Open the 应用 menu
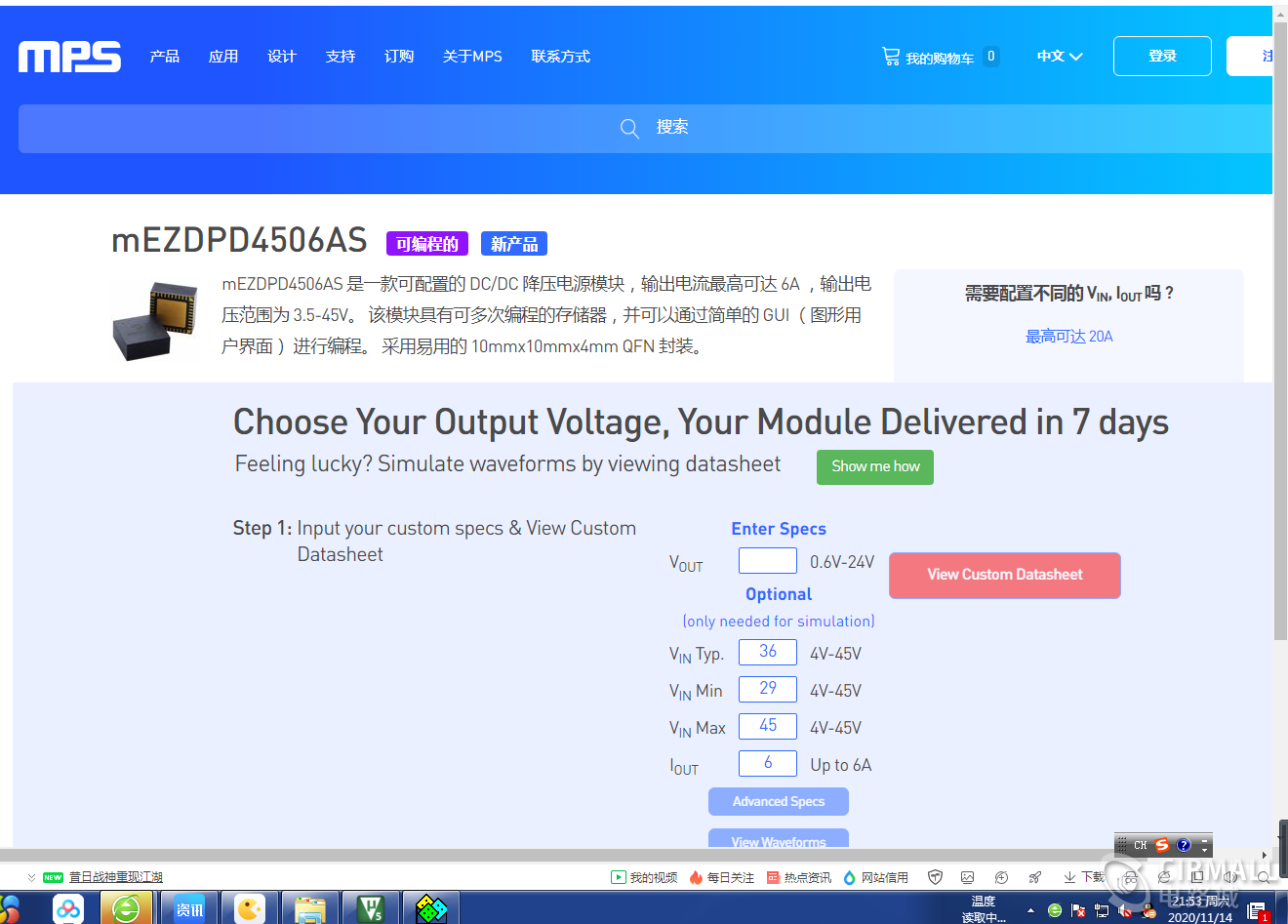Screen dimensions: 1288x924 (223, 57)
